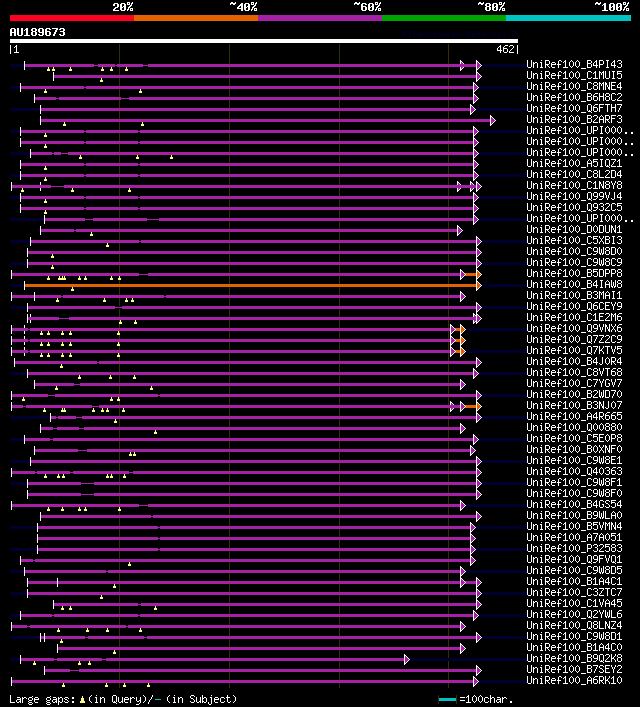
Task: Click the orange alignment bar for B4IAW8
Action: [250, 285]
